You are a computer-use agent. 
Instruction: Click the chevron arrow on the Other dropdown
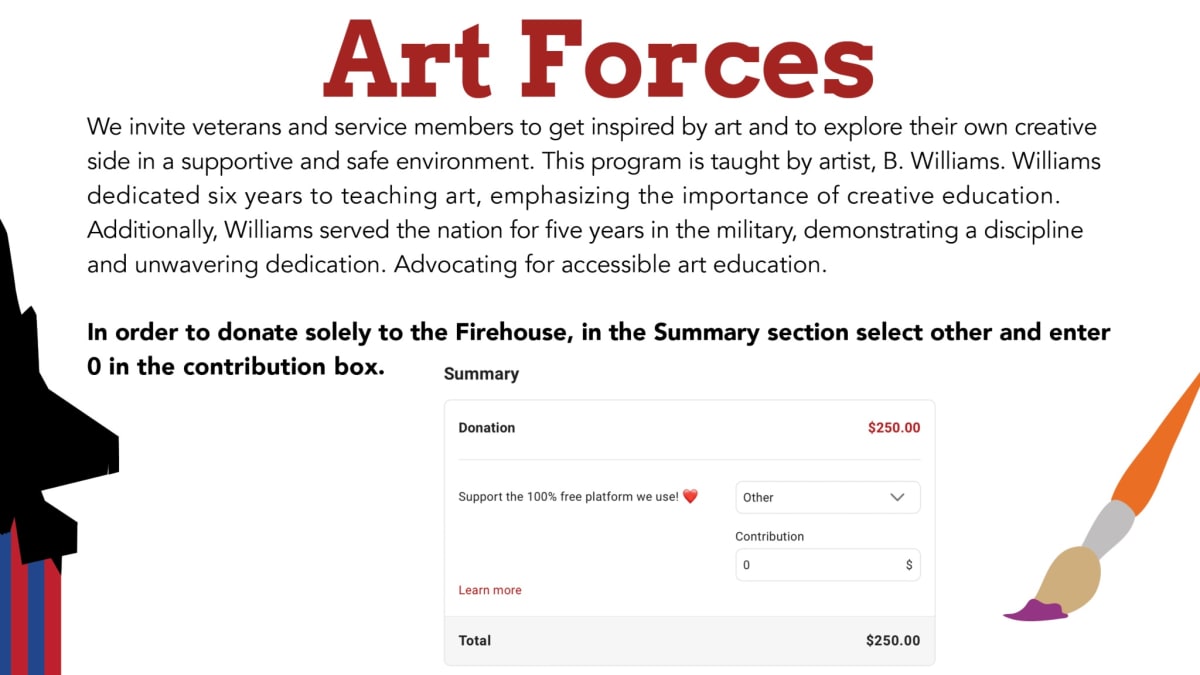(897, 497)
